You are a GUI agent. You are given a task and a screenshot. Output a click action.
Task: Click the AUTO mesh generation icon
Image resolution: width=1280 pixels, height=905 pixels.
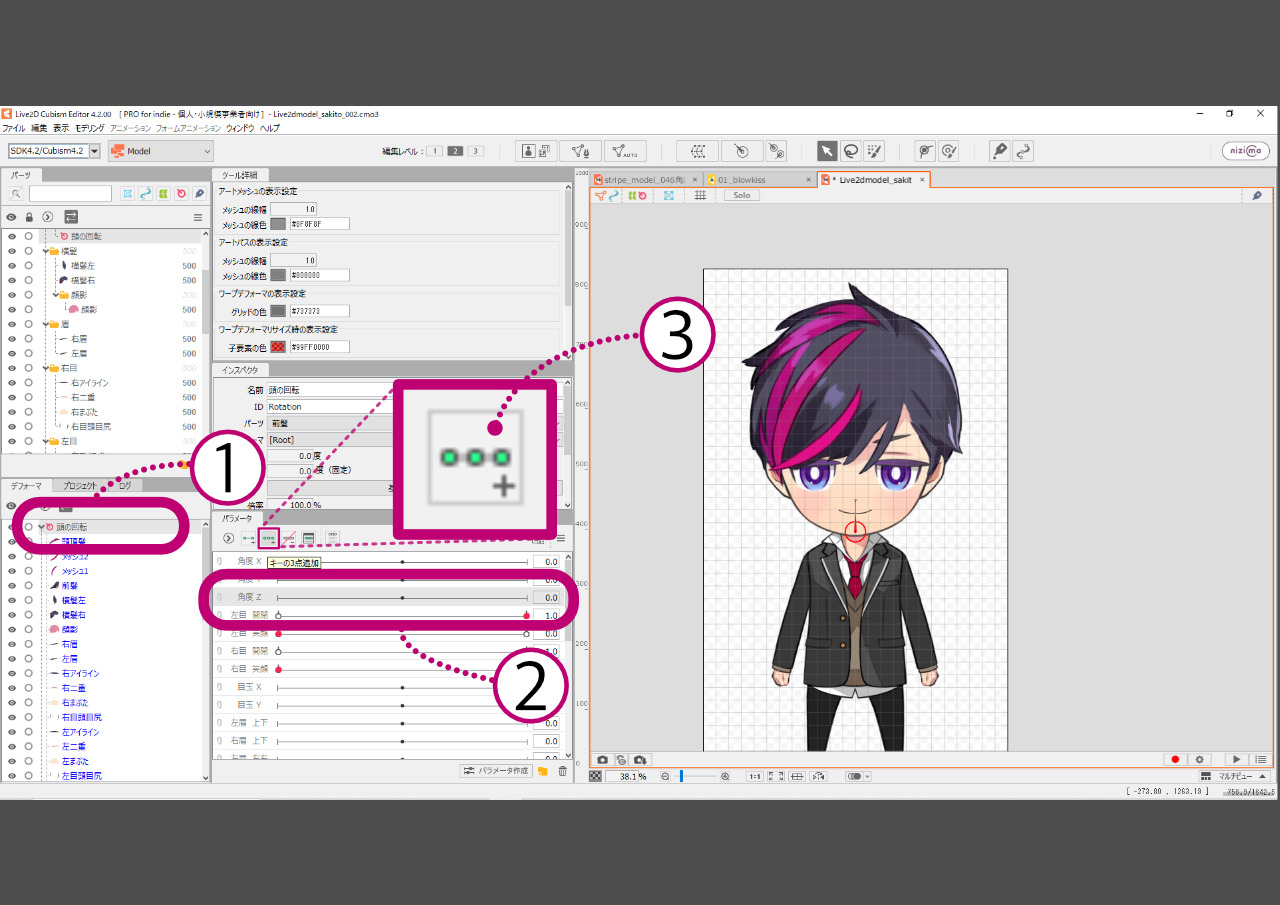(x=625, y=151)
